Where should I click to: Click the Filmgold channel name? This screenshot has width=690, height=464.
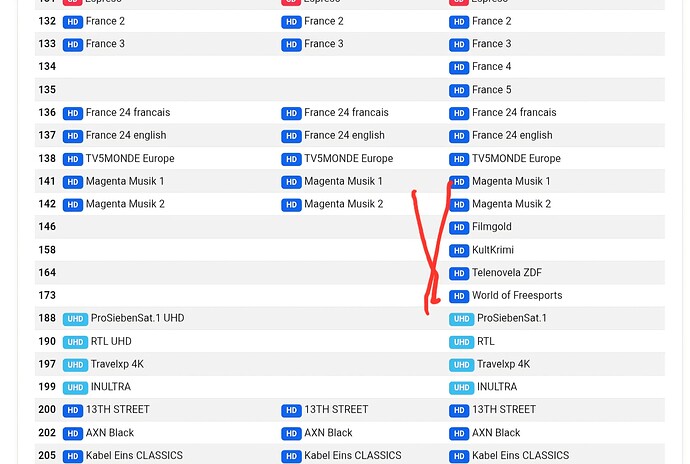492,227
